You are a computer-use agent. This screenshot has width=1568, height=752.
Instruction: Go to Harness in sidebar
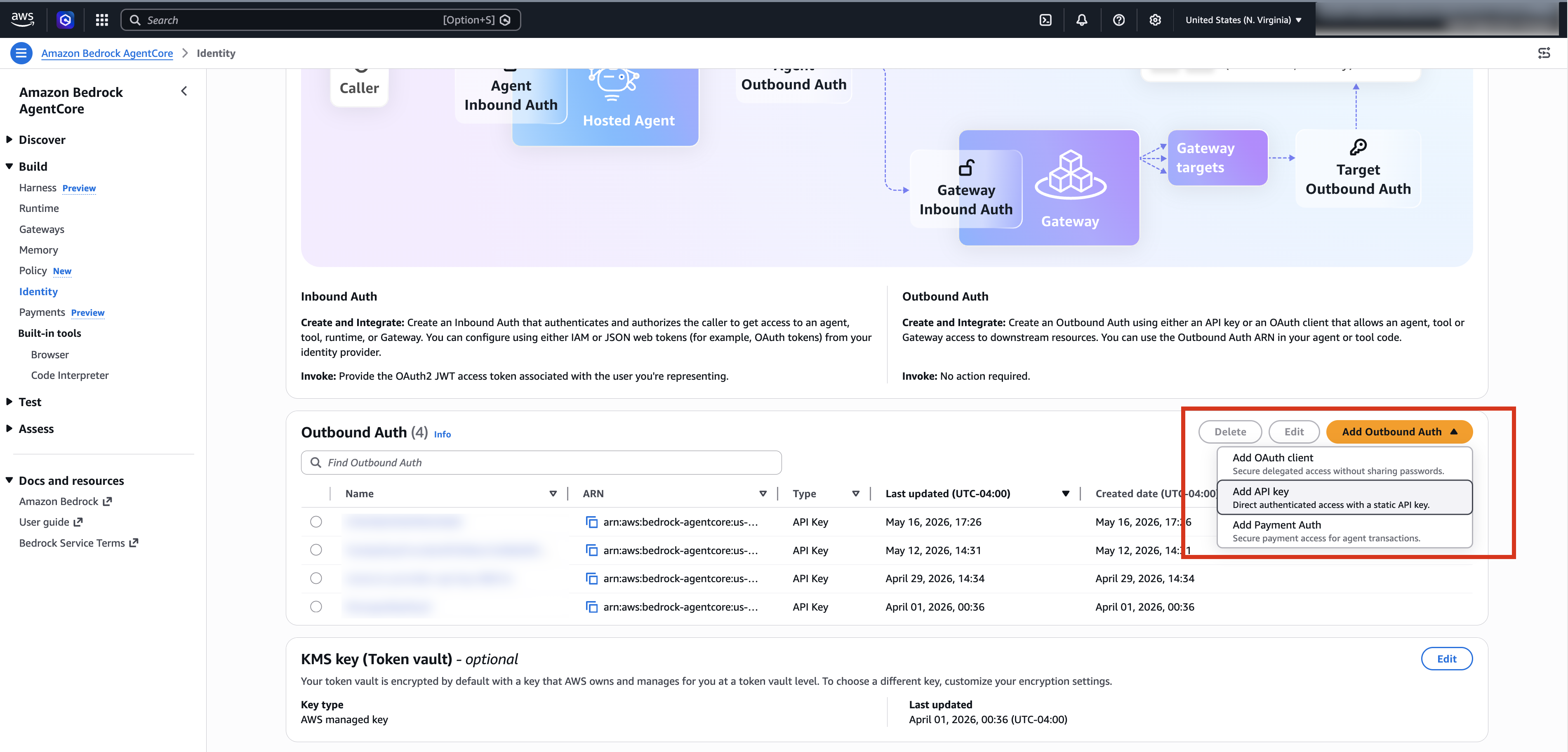(x=38, y=188)
